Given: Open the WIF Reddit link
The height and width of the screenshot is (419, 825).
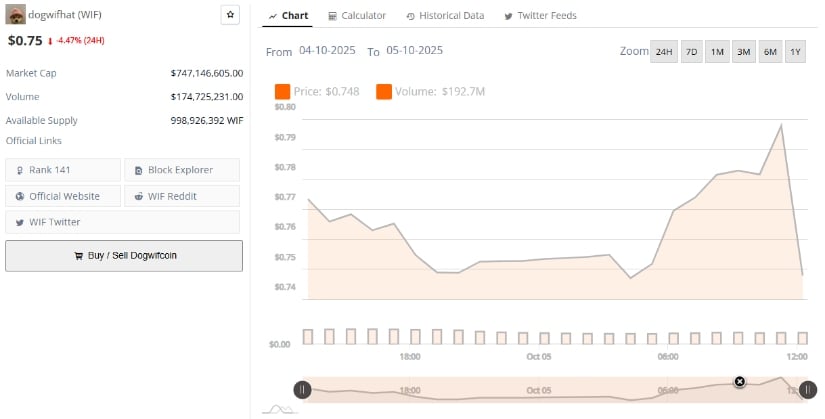Looking at the screenshot, I should 181,196.
